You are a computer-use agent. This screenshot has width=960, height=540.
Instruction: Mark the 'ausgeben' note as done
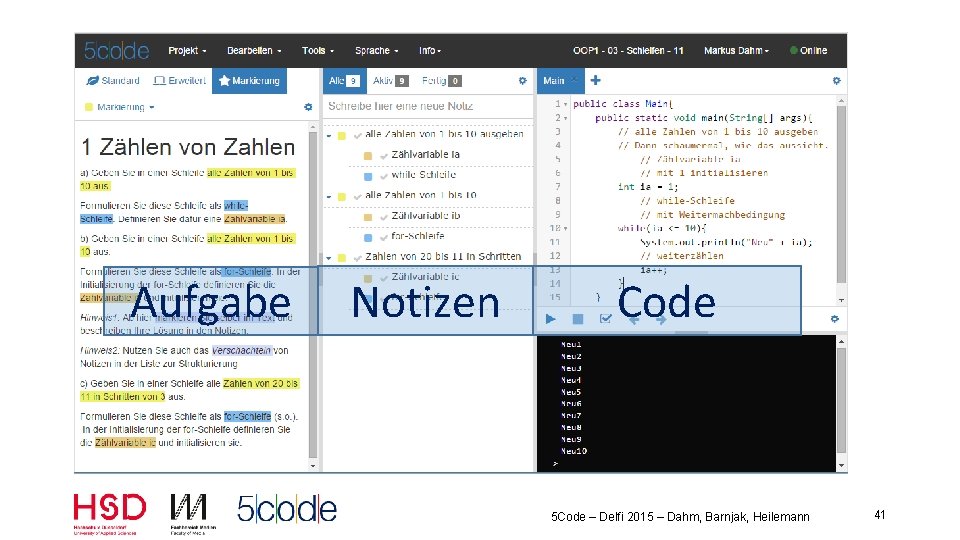tap(358, 135)
